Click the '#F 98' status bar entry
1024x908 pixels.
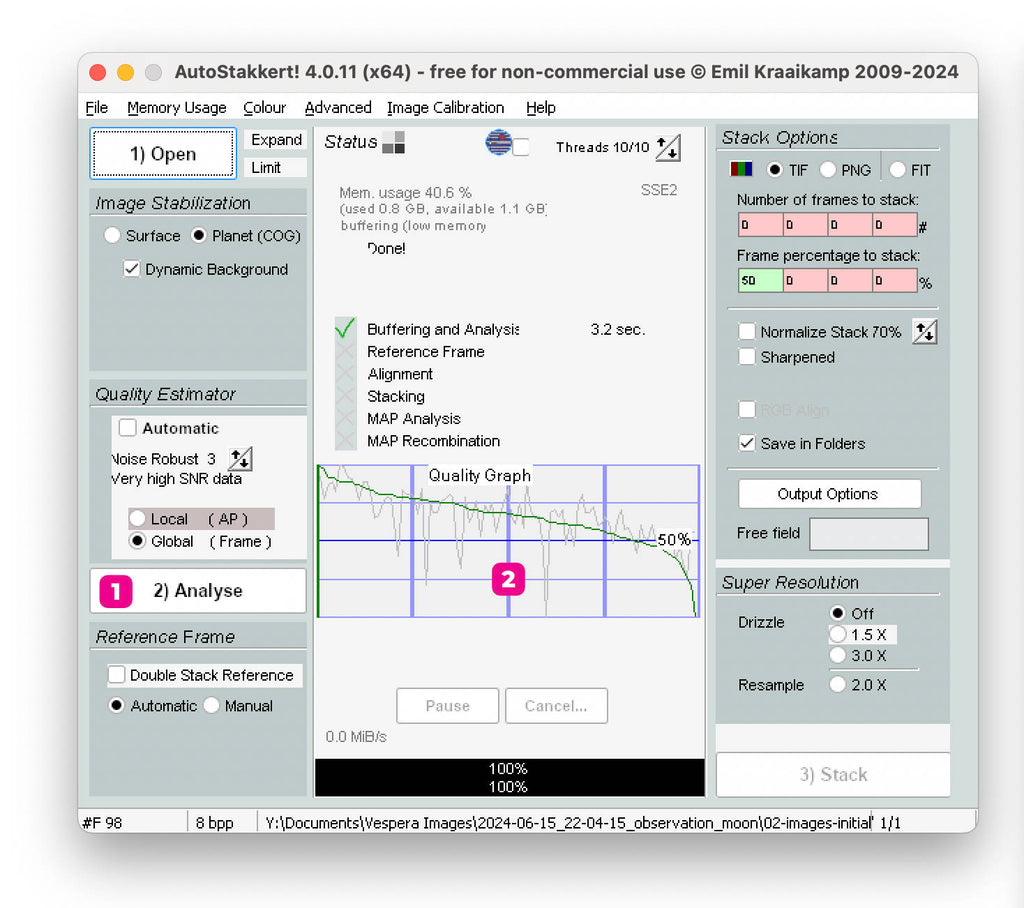click(x=103, y=822)
